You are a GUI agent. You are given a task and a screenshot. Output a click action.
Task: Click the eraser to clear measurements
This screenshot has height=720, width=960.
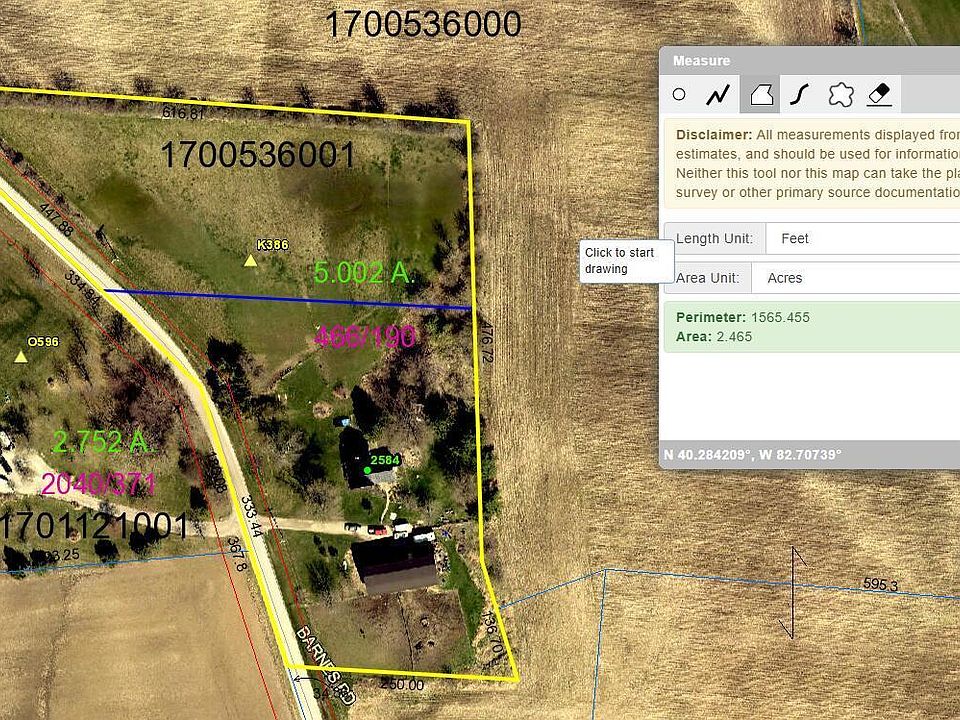click(x=879, y=95)
